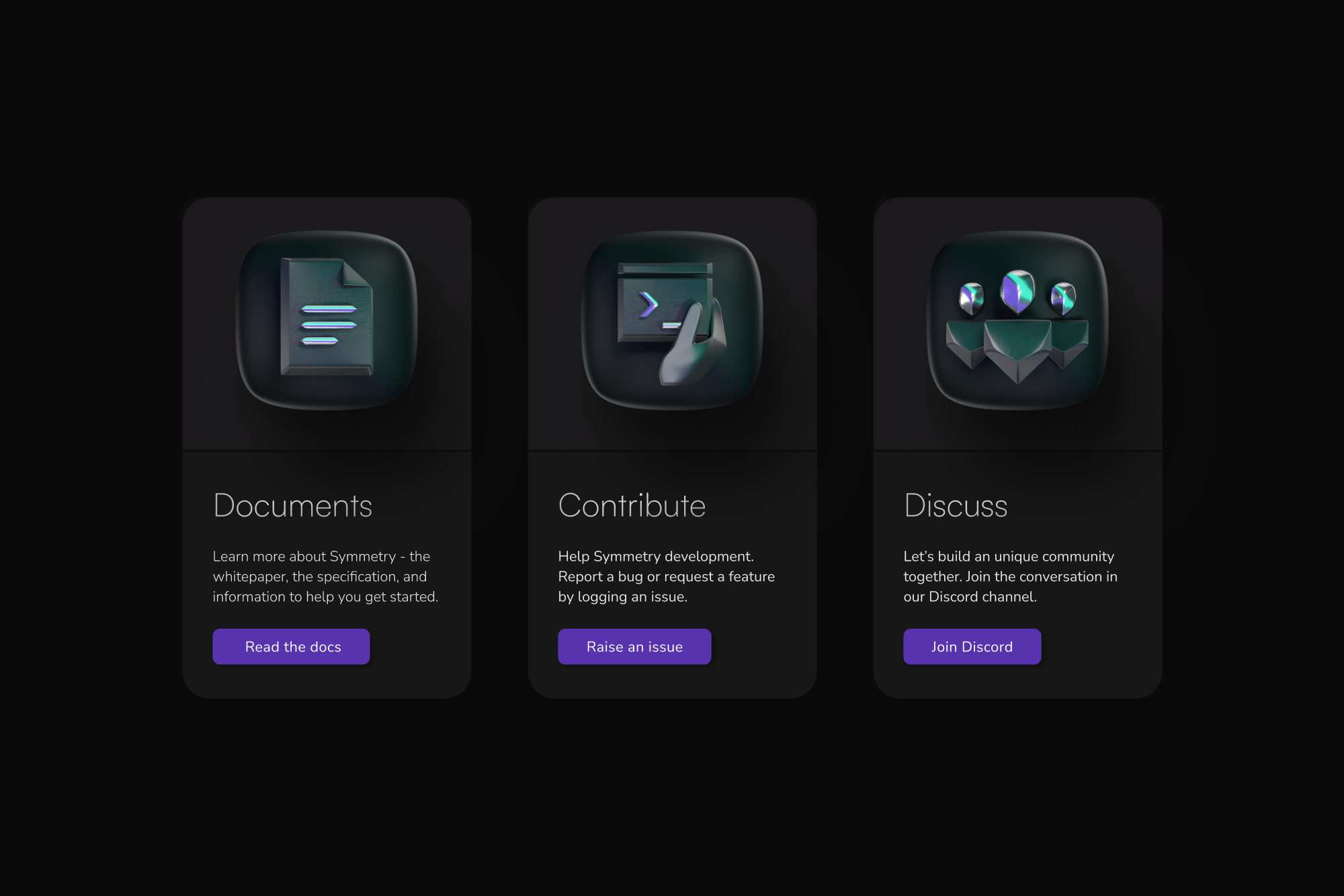This screenshot has width=1344, height=896.
Task: Click the Read the docs button
Action: pyautogui.click(x=291, y=647)
